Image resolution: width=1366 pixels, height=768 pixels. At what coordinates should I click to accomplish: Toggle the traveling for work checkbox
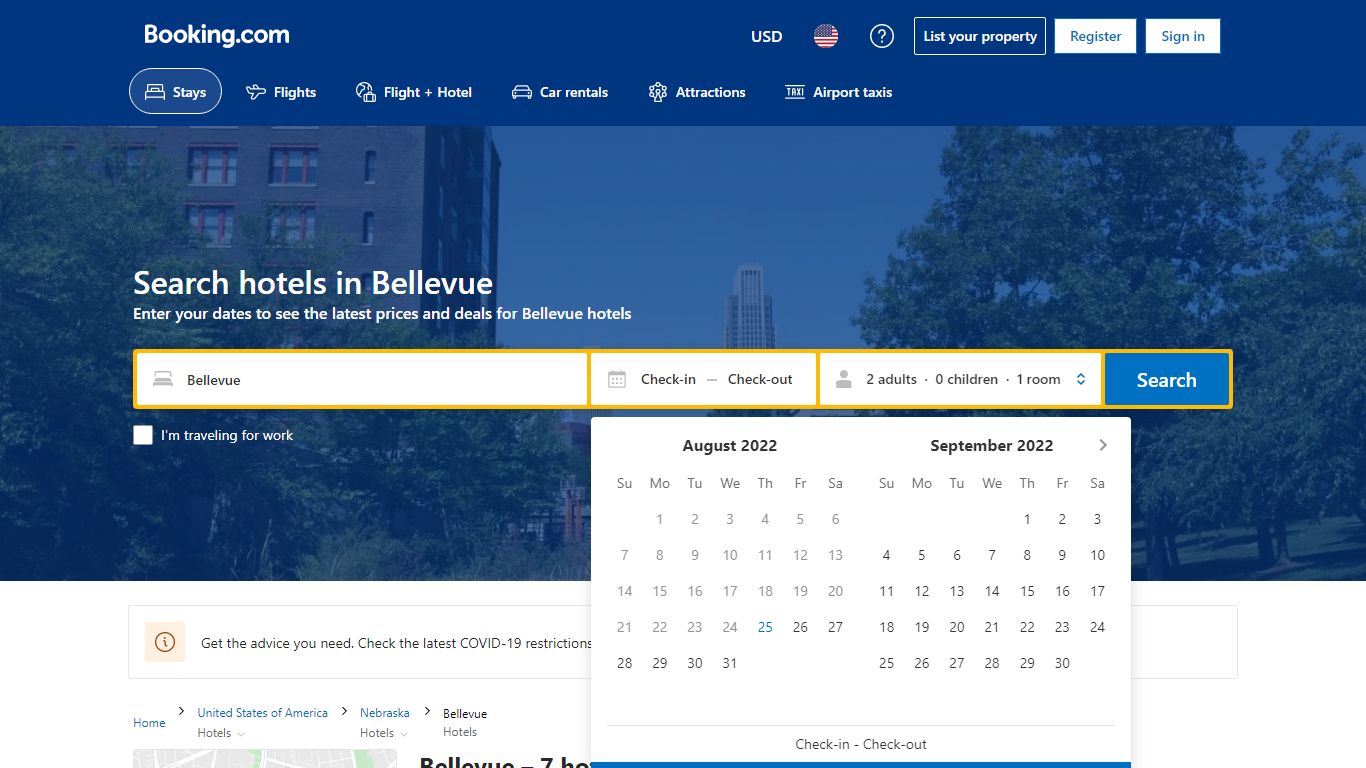pos(143,435)
